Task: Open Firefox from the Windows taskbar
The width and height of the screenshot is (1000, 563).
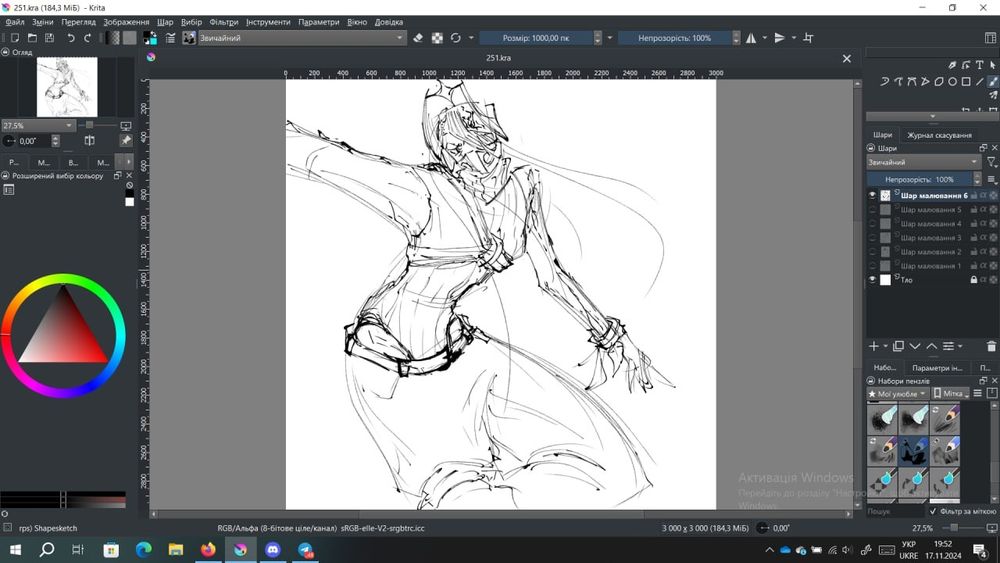Action: point(209,550)
